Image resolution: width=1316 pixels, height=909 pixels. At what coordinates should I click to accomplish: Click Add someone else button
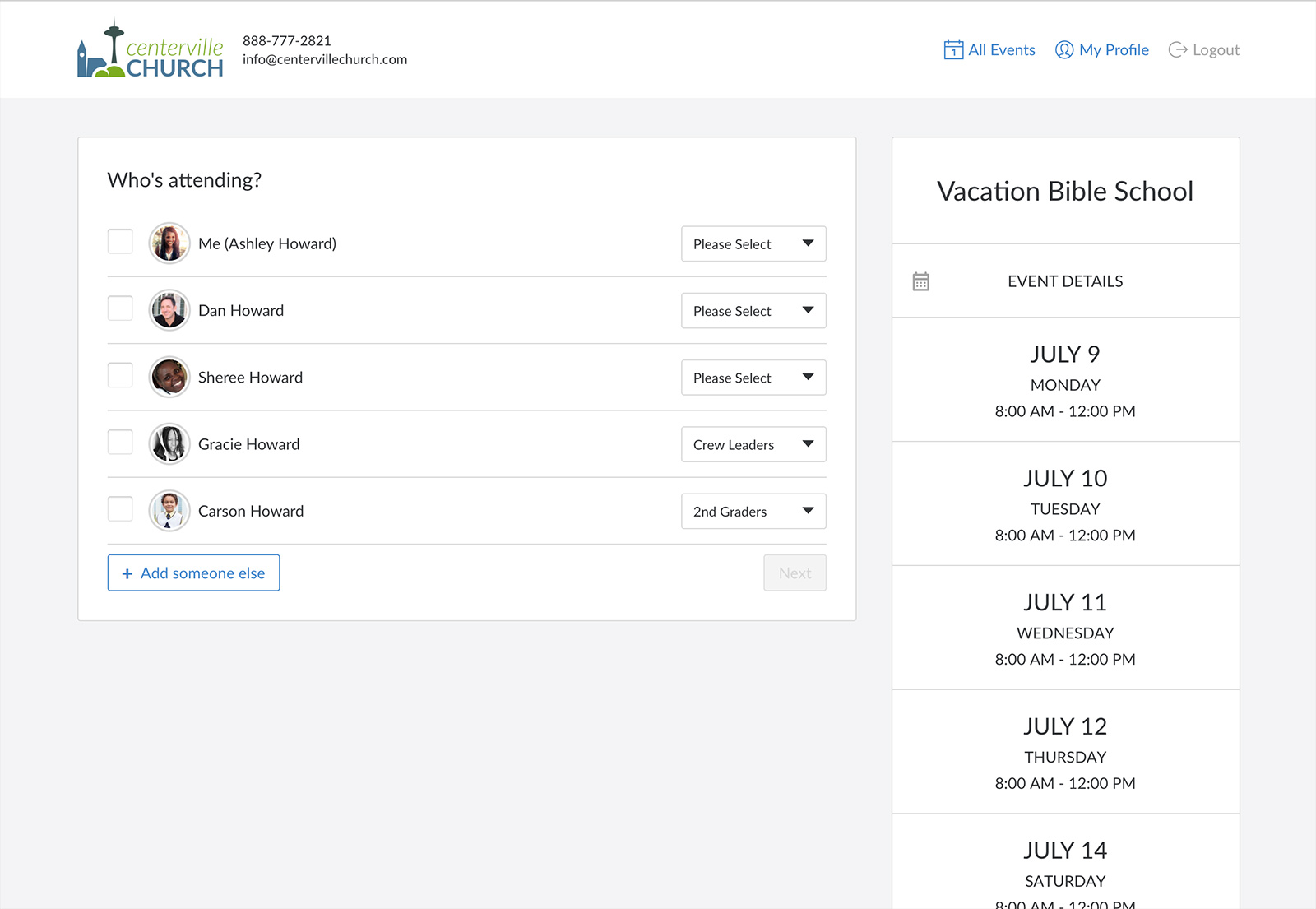click(x=193, y=573)
